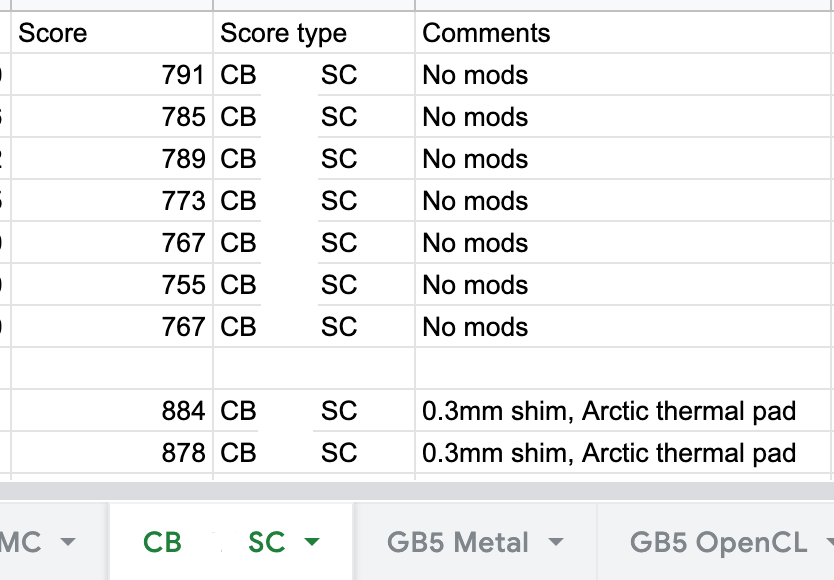This screenshot has height=580, width=834.
Task: Click the CB cell in the 884 row
Action: pyautogui.click(x=239, y=411)
